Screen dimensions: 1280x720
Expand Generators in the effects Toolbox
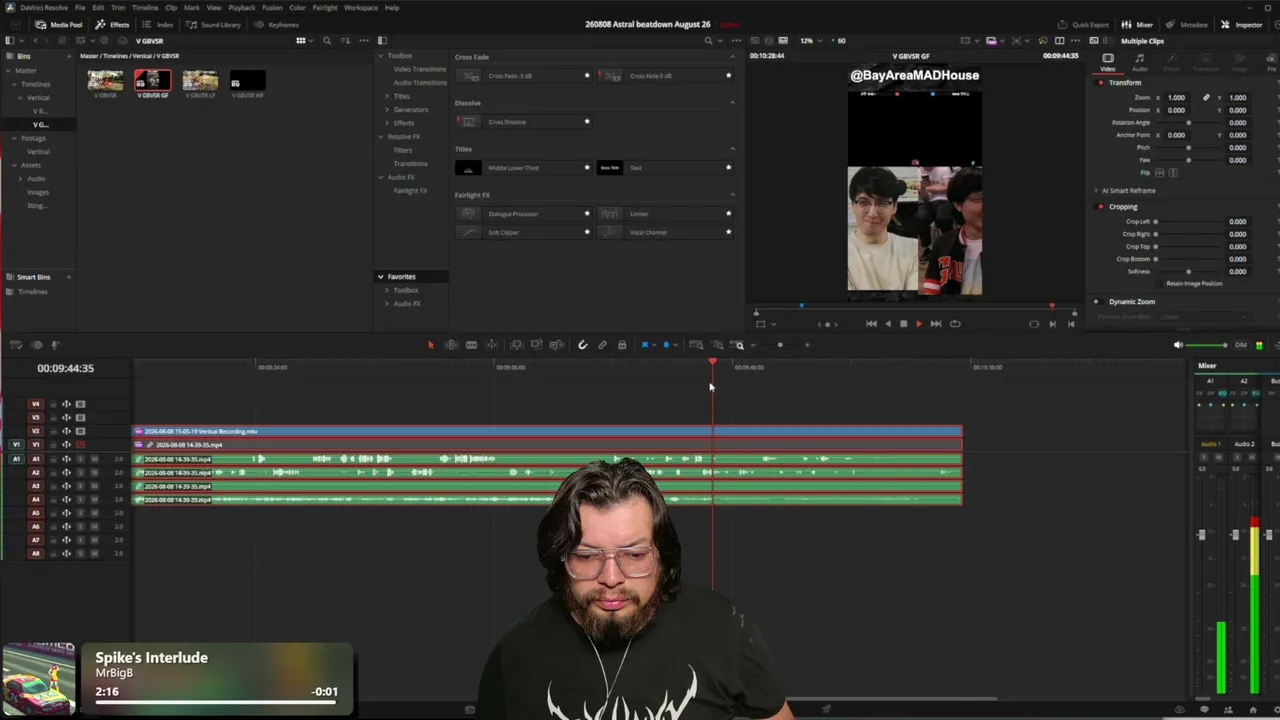pyautogui.click(x=387, y=110)
